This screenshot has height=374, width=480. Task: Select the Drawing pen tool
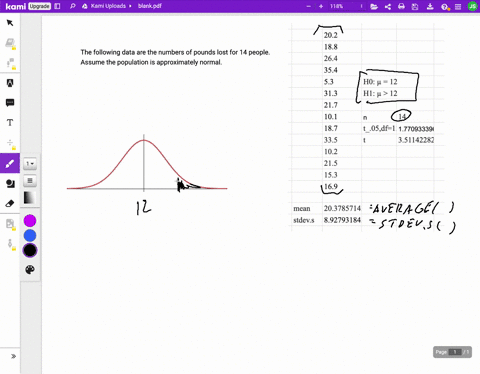point(10,163)
